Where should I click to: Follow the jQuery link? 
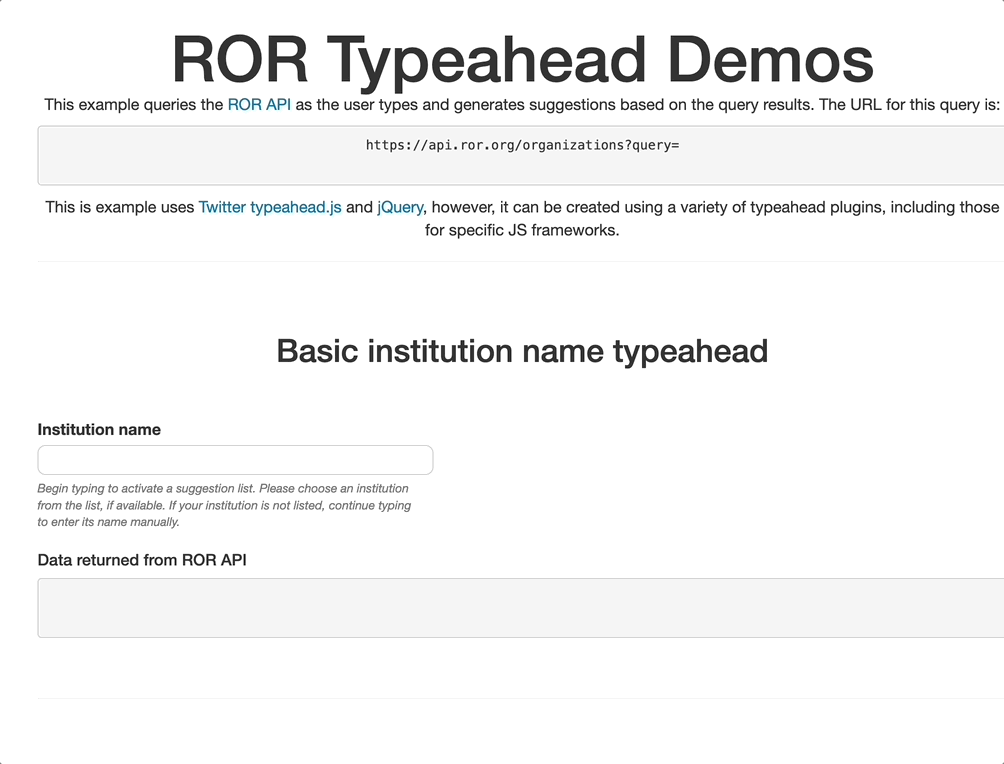(400, 207)
